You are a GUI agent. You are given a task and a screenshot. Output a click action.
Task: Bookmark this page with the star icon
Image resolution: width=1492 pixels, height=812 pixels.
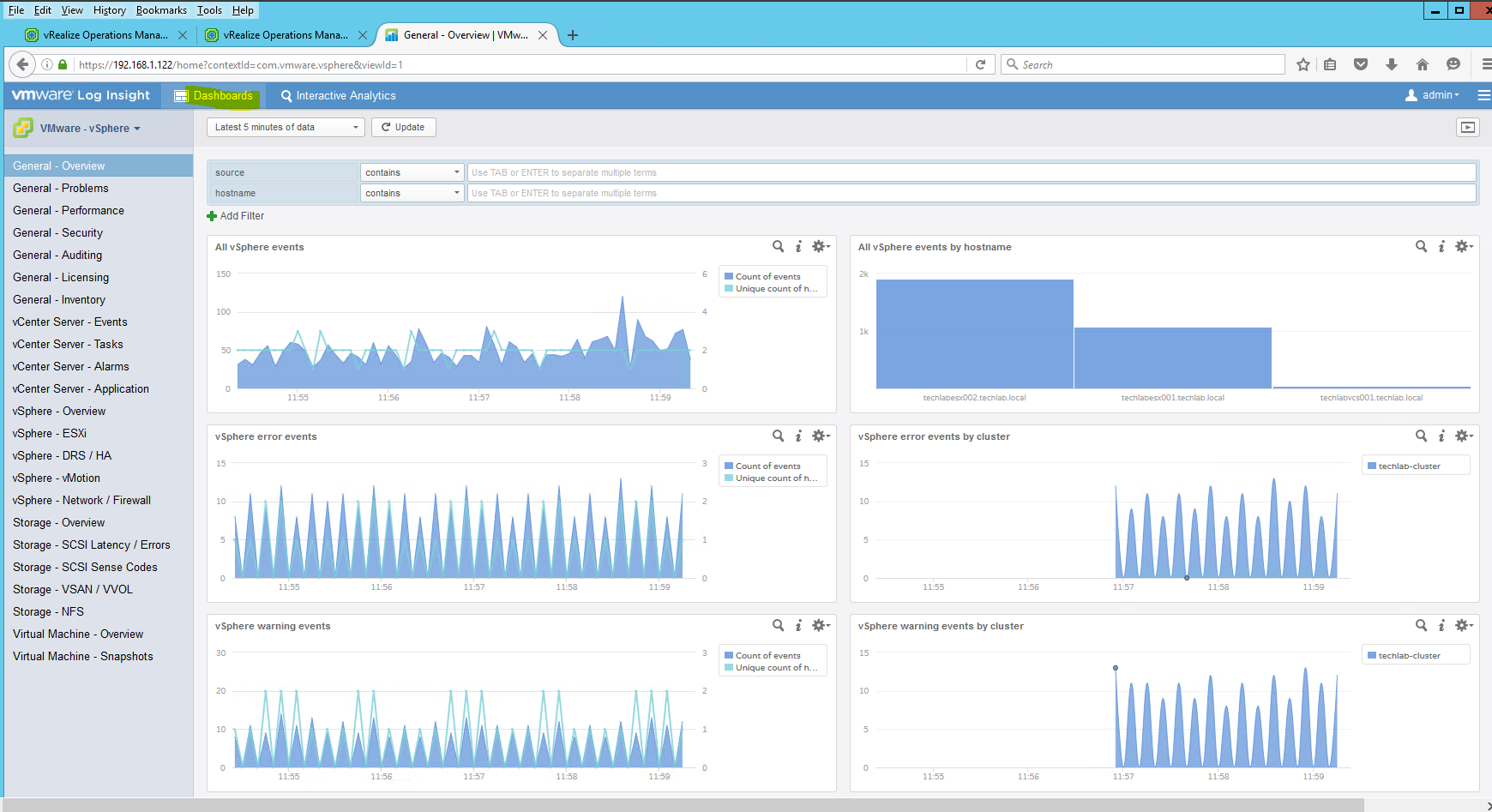[x=1303, y=64]
